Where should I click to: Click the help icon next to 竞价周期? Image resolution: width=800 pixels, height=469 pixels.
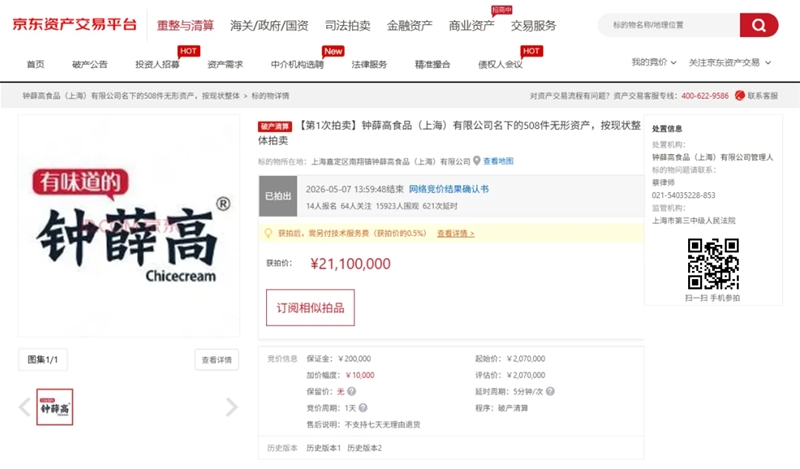(363, 408)
